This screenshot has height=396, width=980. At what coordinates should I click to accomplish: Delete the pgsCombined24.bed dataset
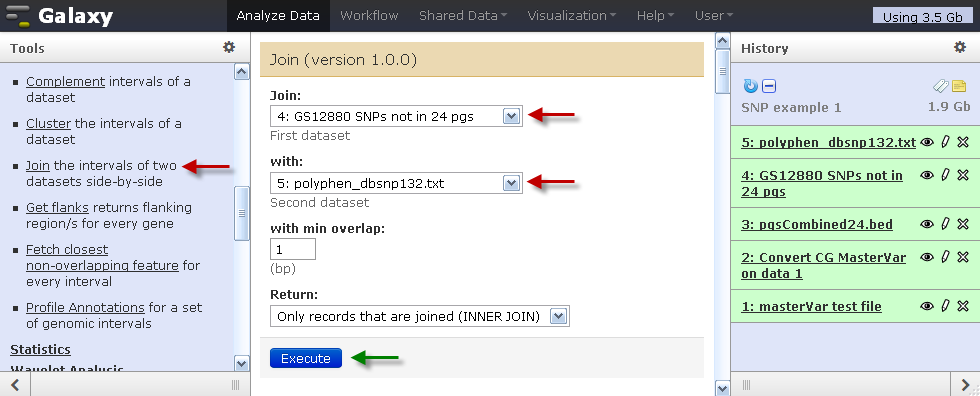963,224
